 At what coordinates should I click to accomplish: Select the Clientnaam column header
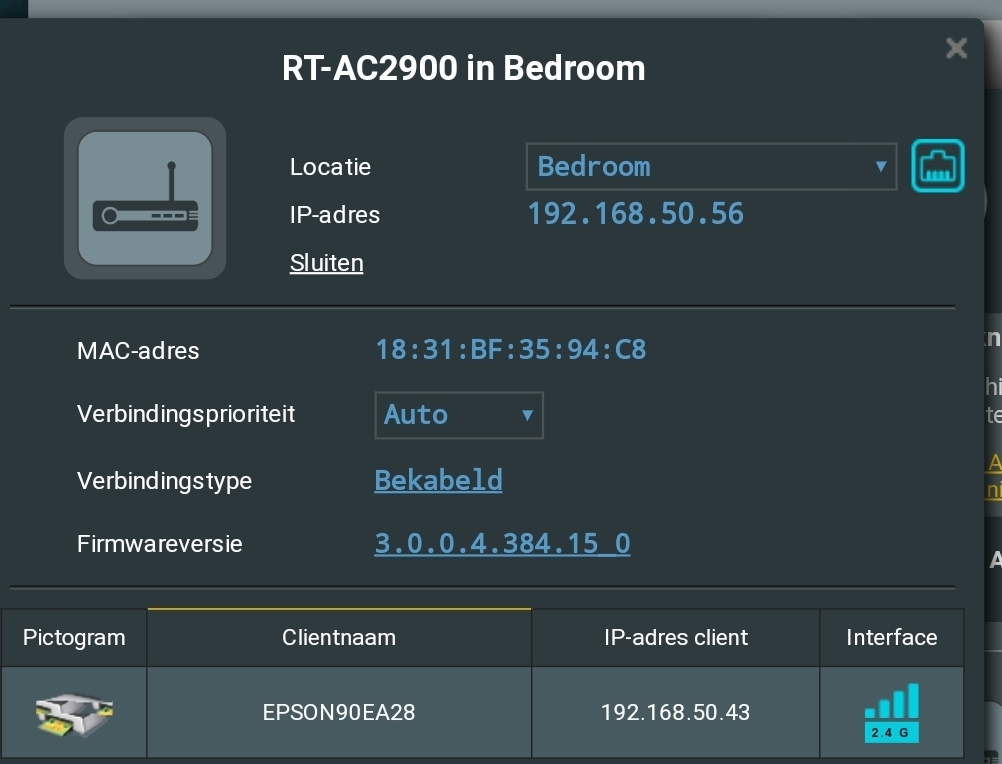tap(339, 637)
